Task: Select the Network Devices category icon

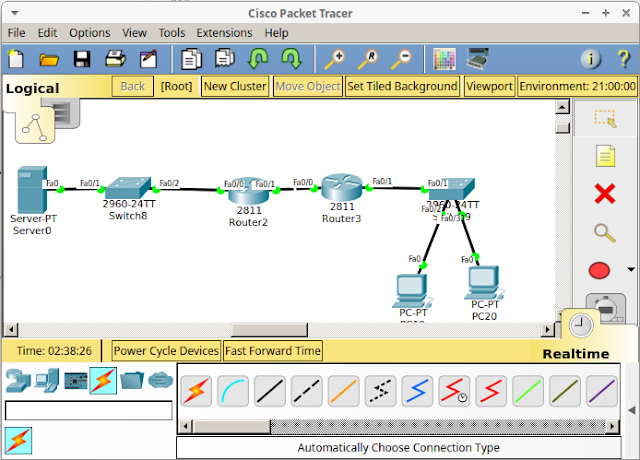Action: click(x=18, y=380)
